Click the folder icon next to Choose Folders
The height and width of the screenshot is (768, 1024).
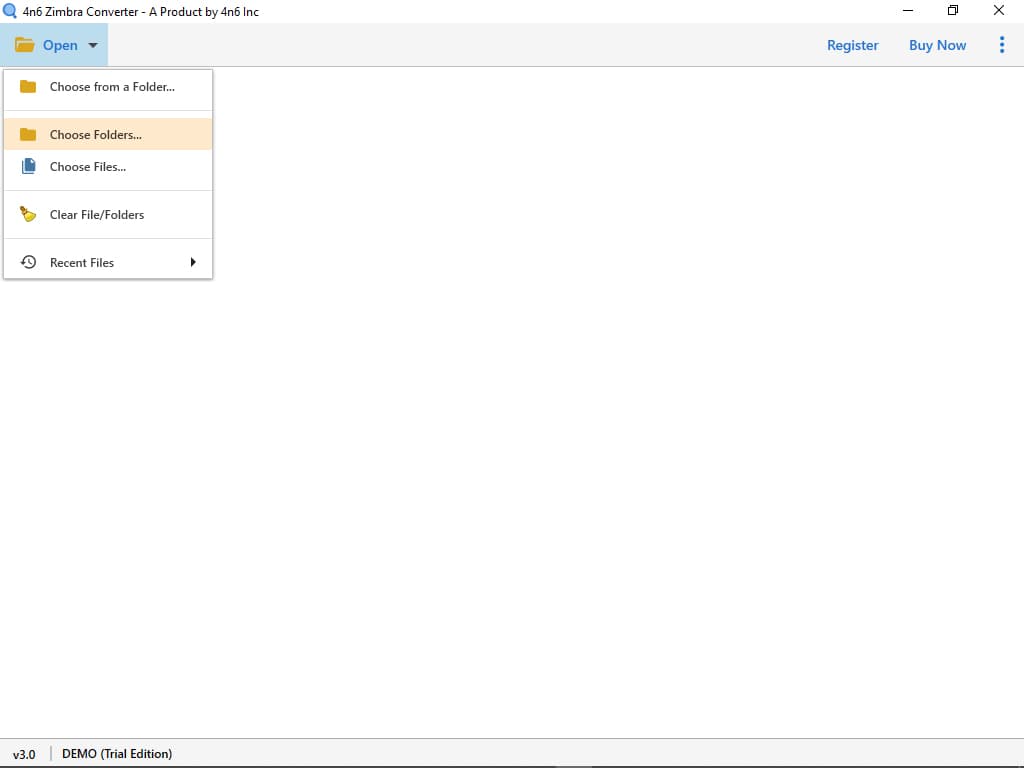29,134
